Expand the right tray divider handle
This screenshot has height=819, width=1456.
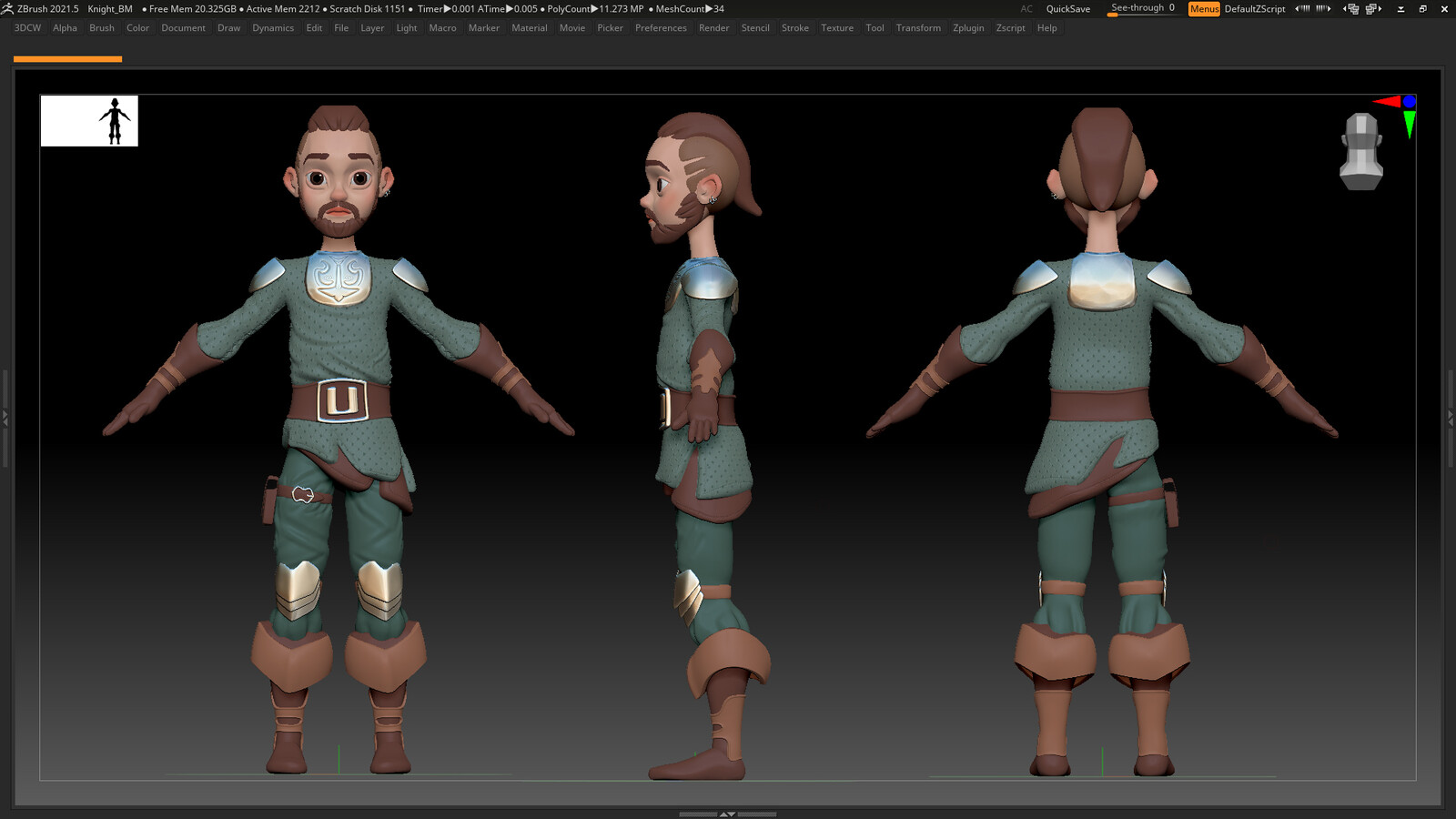coord(1451,418)
